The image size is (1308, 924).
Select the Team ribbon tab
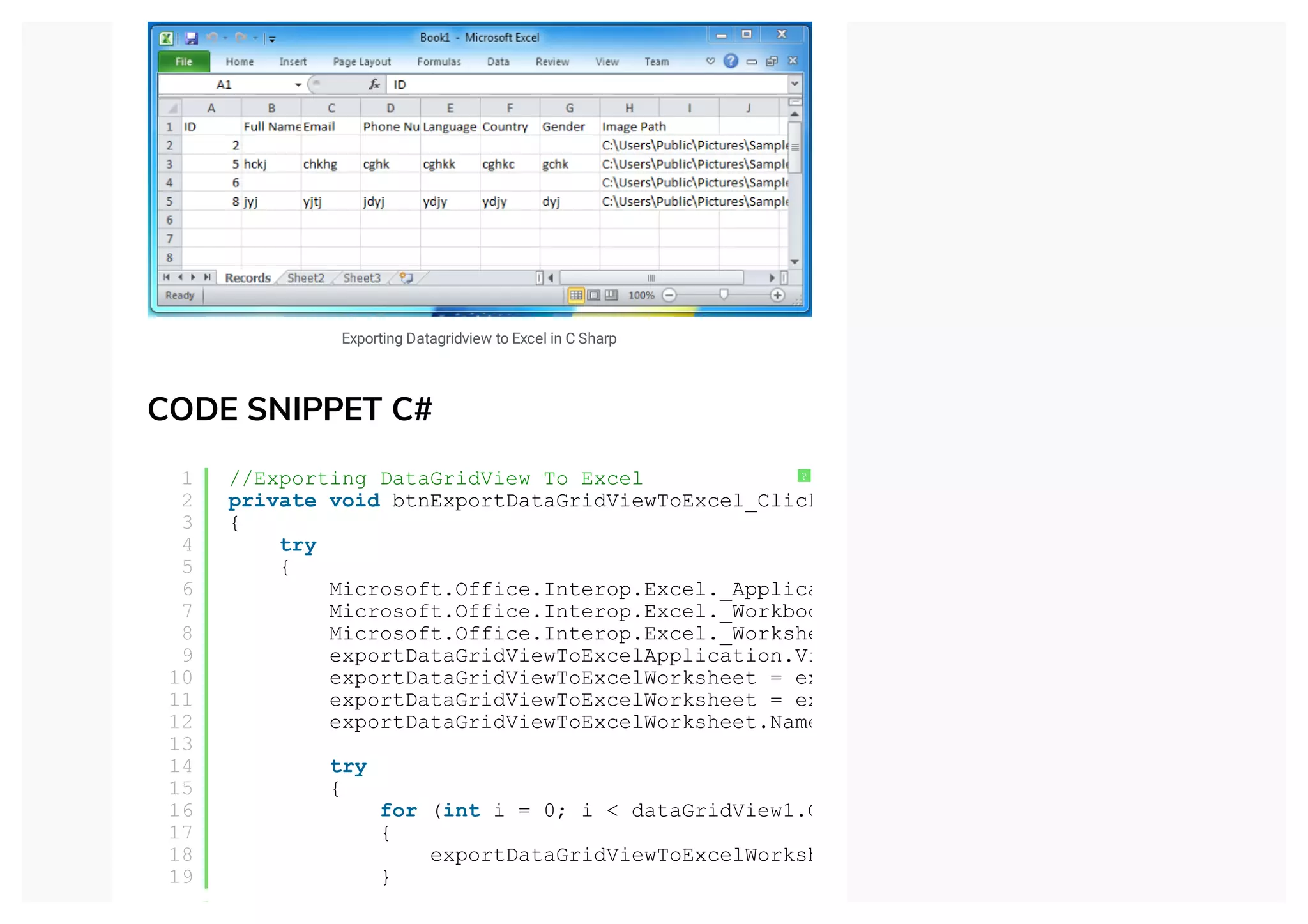pyautogui.click(x=657, y=62)
